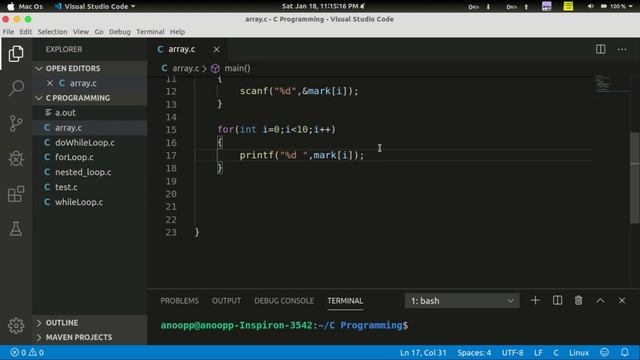Screen dimensions: 640x360
Task: Expand the Outline section
Action: click(90, 322)
